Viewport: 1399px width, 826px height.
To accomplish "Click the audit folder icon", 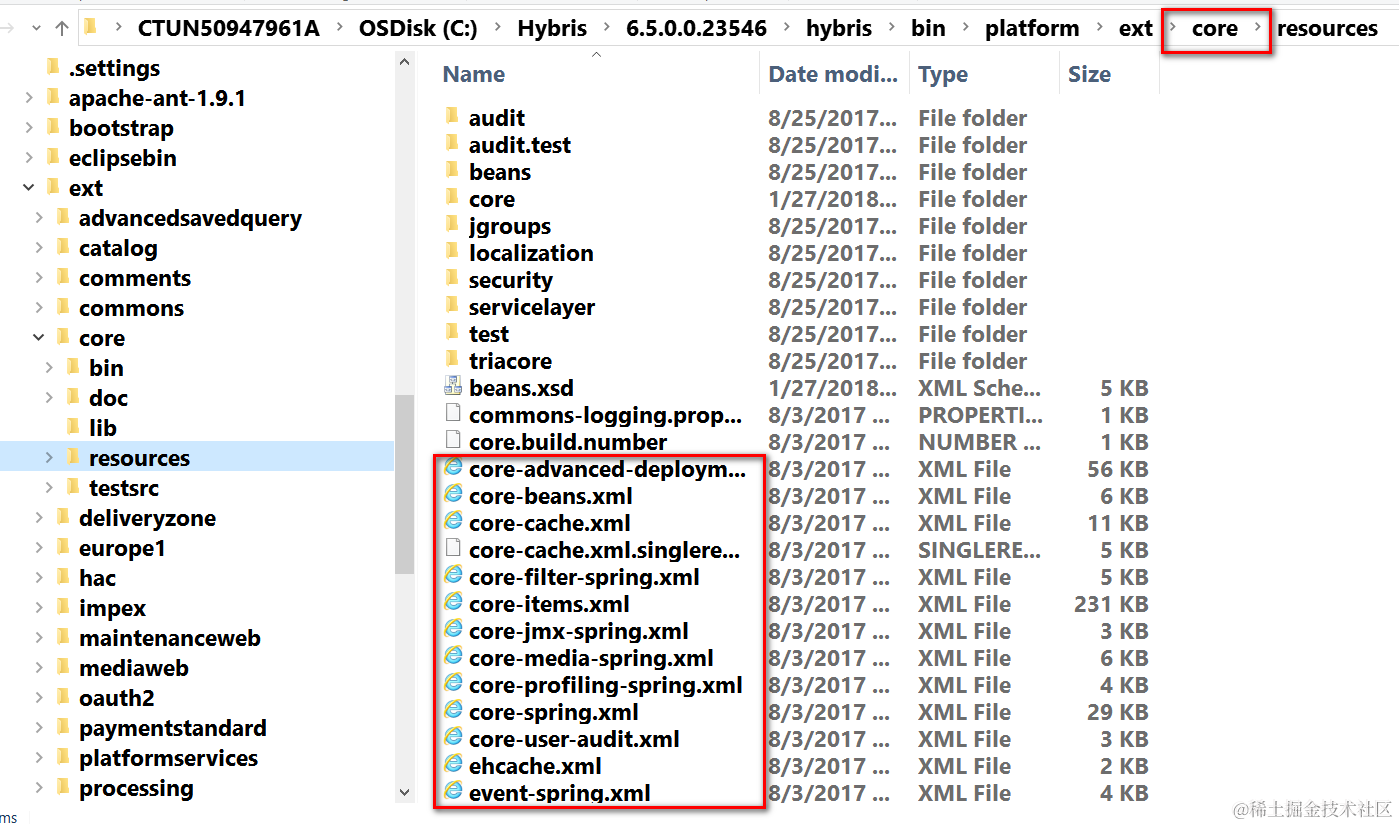I will (x=452, y=117).
